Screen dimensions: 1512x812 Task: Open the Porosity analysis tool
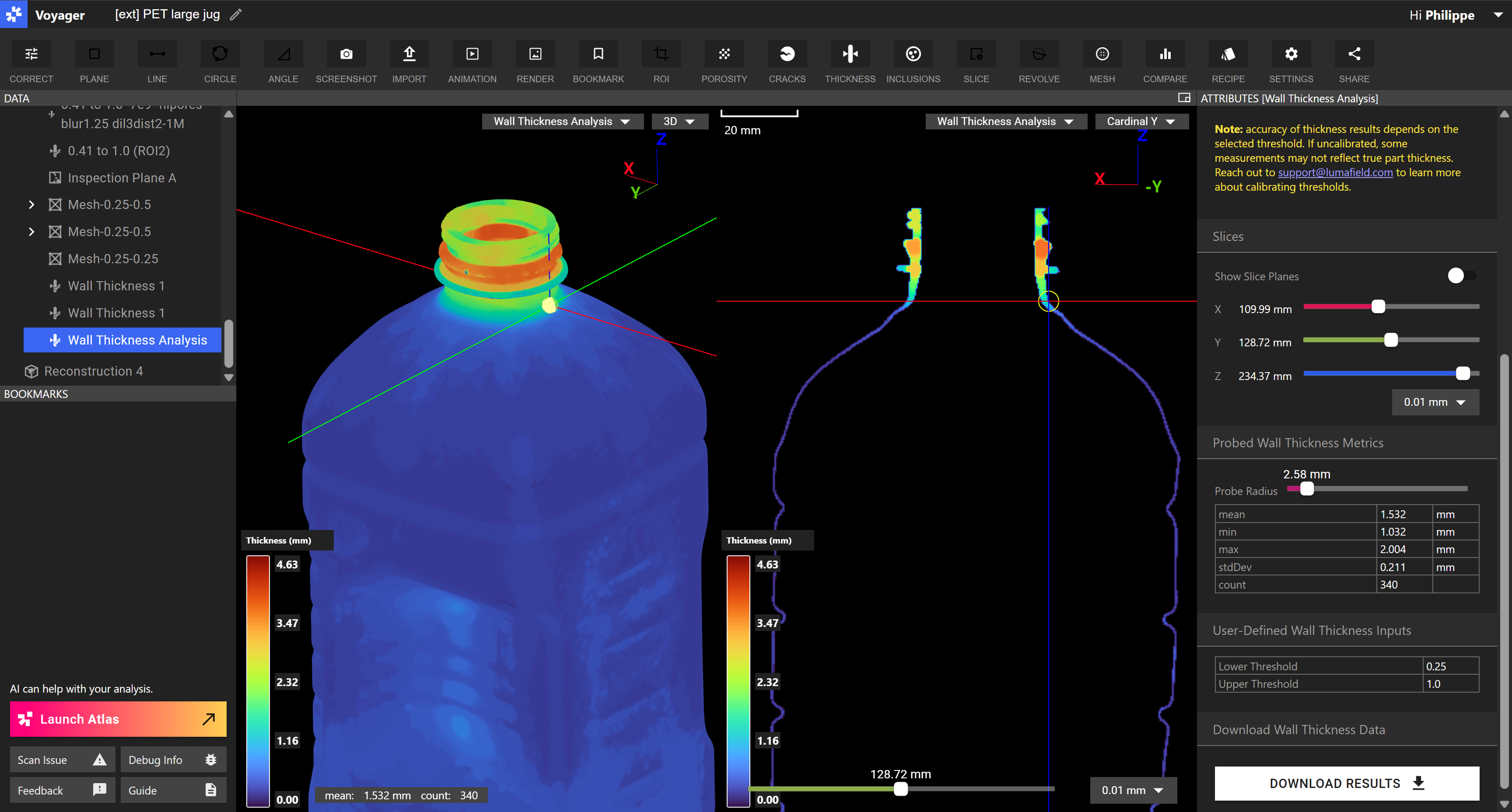(x=724, y=54)
